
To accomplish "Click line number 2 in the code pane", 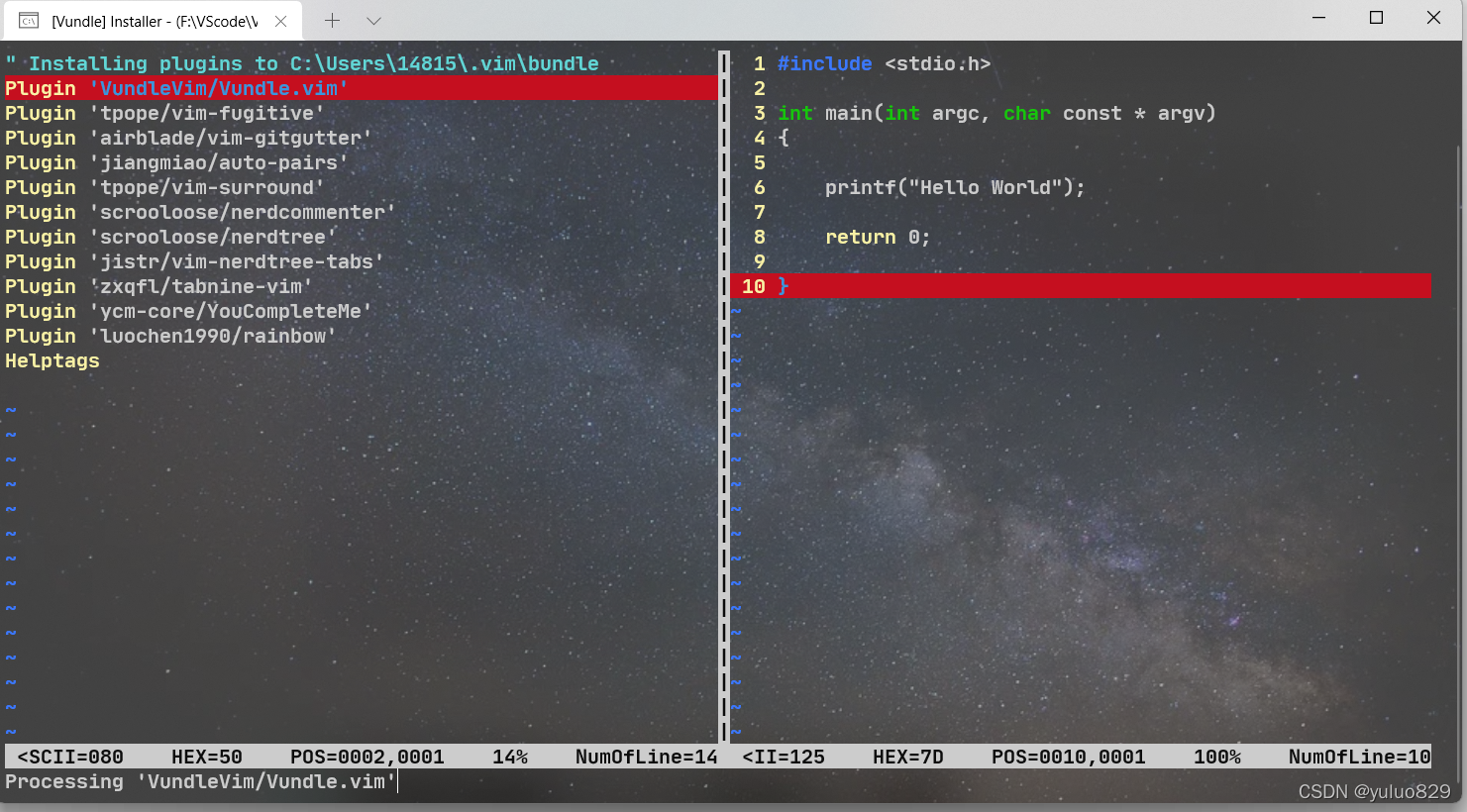I will click(760, 88).
